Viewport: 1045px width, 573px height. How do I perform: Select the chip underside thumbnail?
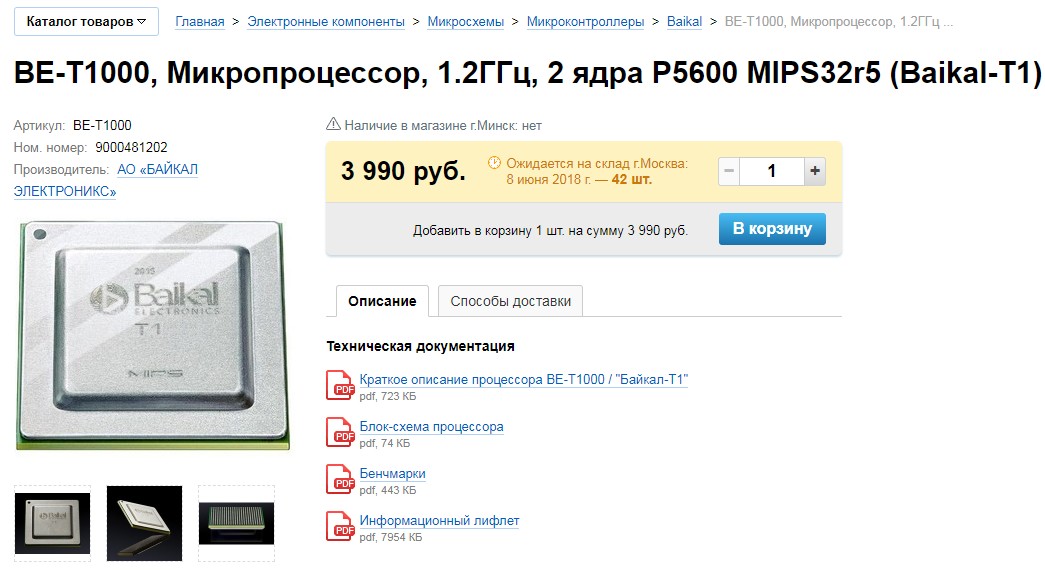point(237,523)
